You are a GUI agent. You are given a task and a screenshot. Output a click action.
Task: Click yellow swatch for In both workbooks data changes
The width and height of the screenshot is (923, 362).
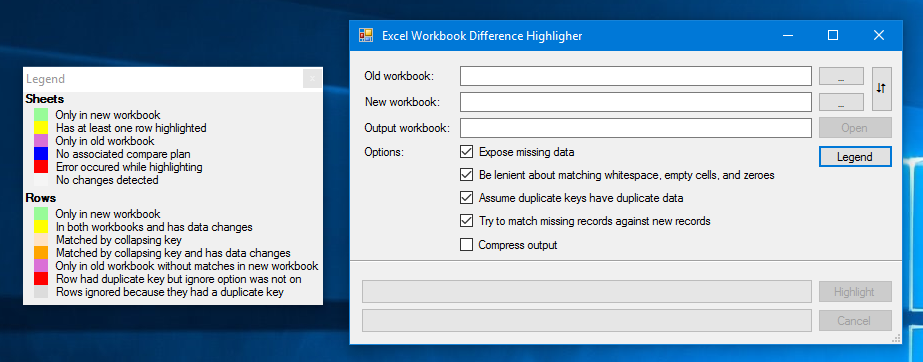(41, 226)
